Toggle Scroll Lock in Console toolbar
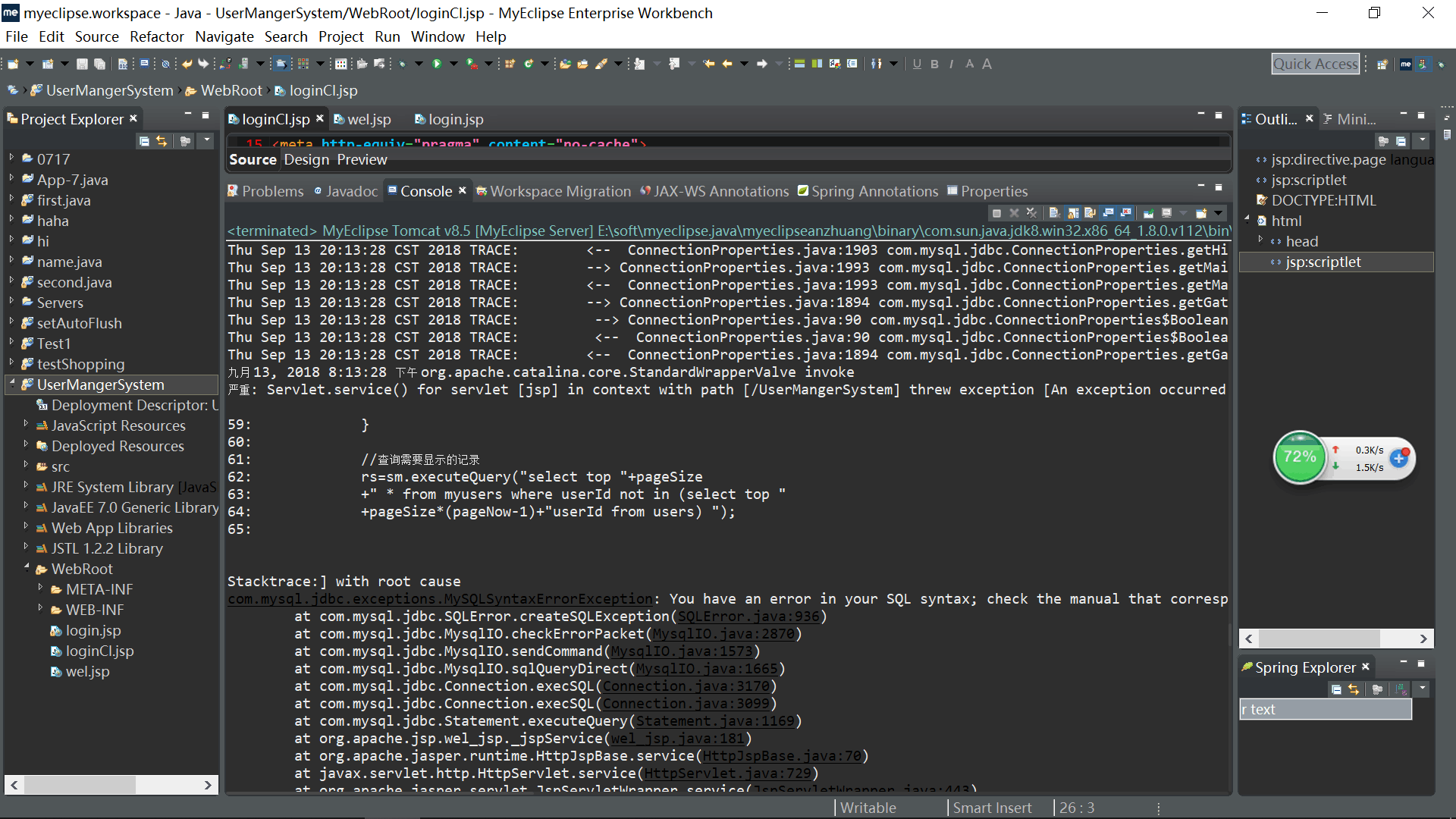 point(1073,213)
